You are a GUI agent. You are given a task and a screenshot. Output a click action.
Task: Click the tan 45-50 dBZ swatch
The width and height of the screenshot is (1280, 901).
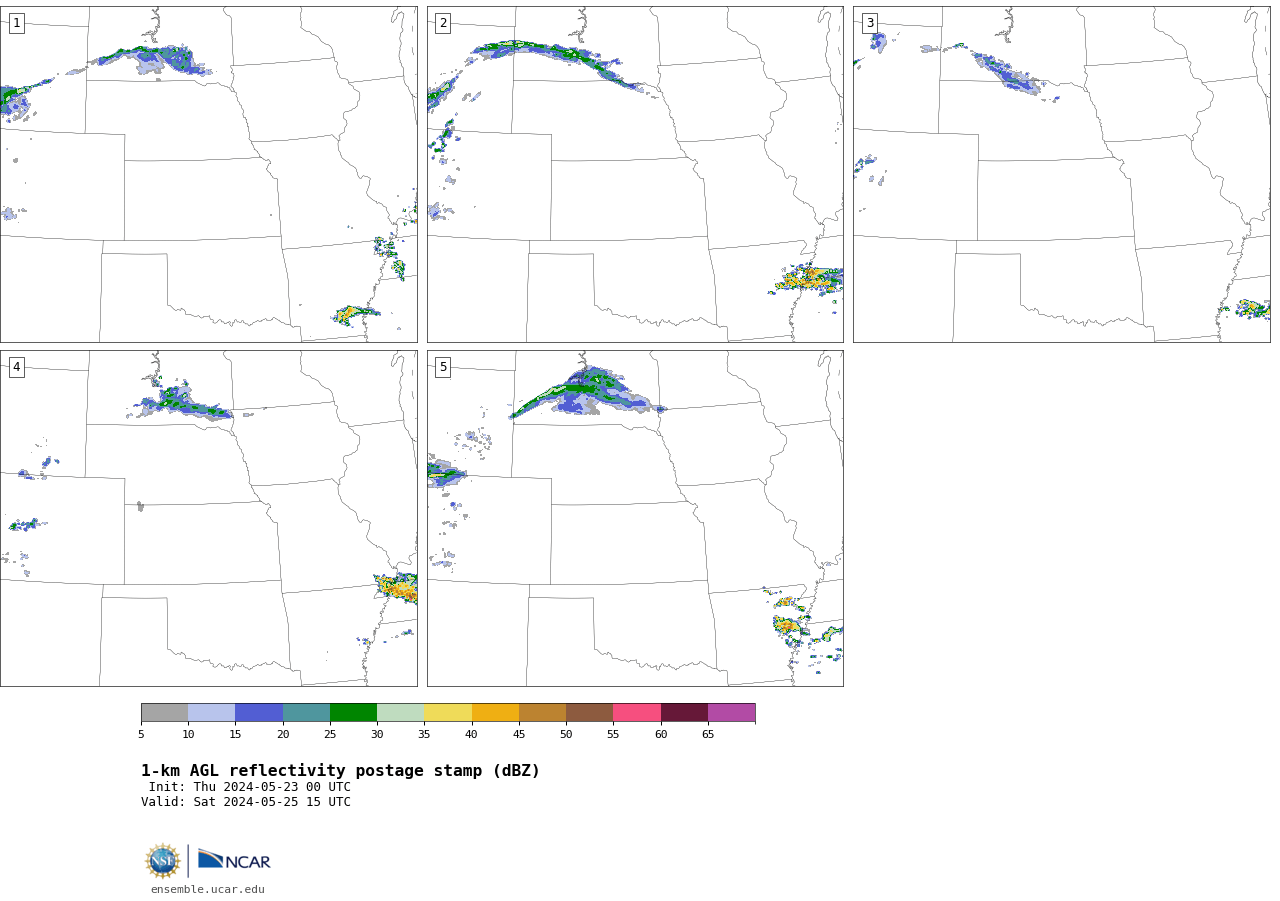[542, 712]
